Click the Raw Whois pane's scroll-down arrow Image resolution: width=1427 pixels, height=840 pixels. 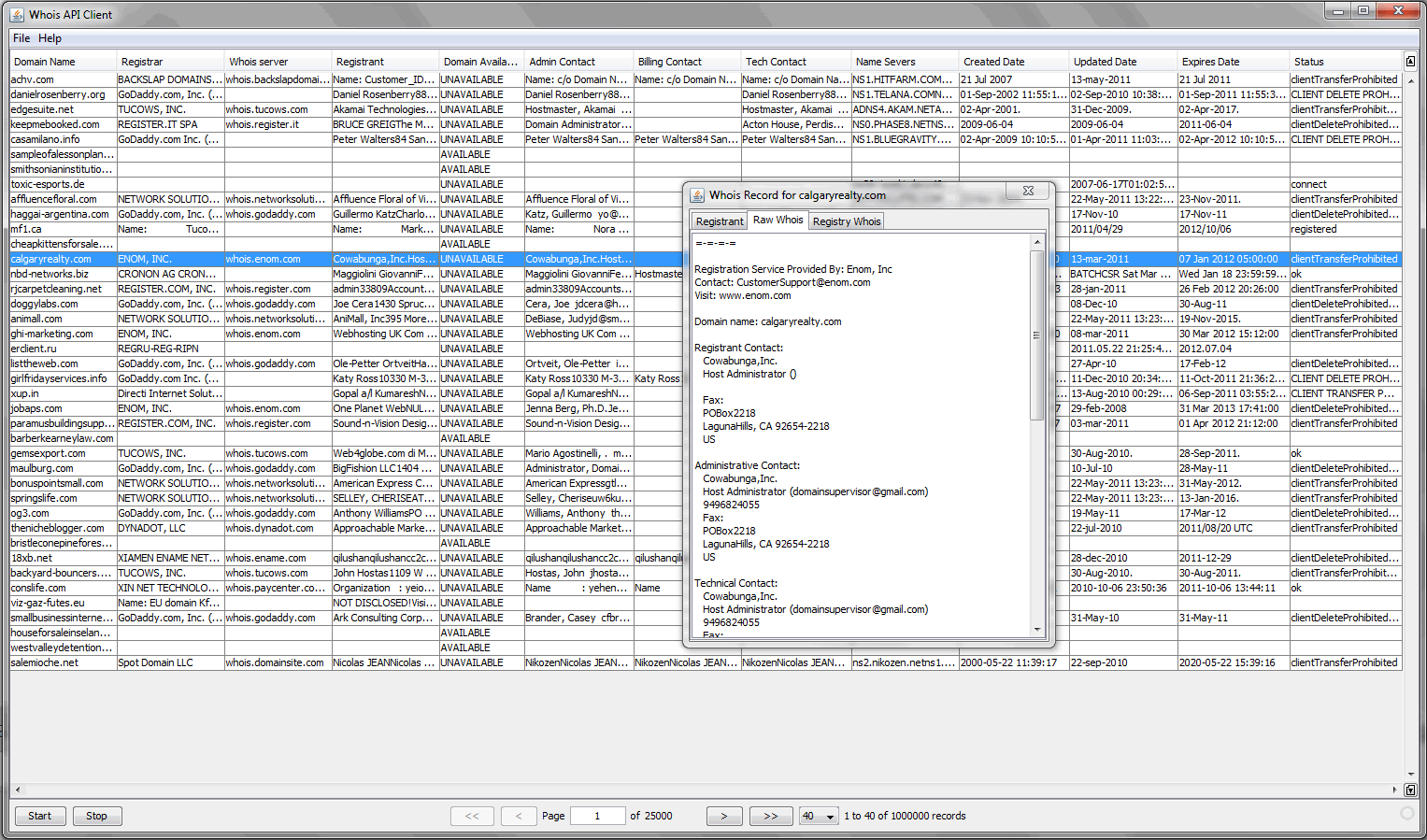click(x=1036, y=630)
